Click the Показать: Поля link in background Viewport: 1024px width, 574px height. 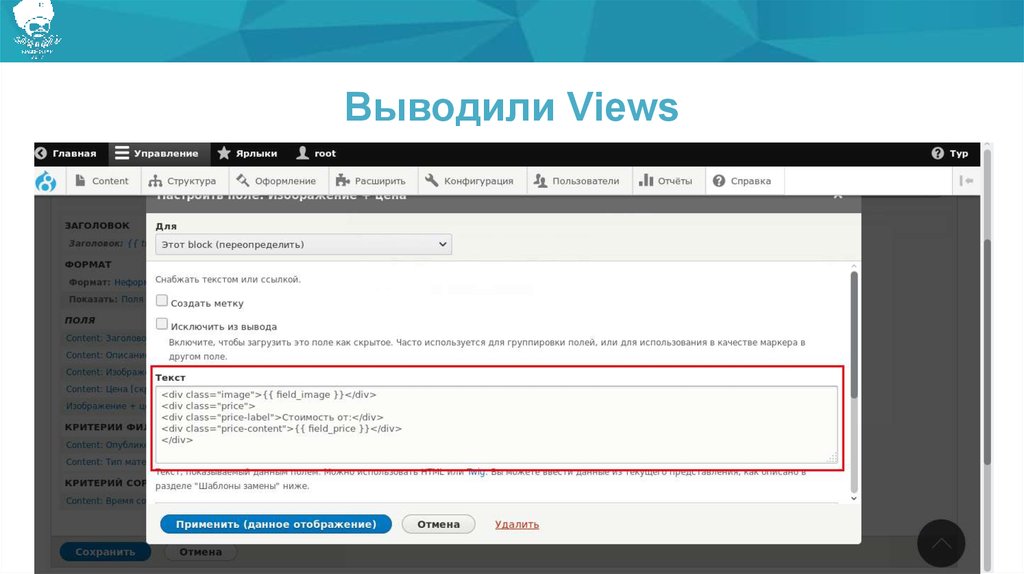[x=132, y=298]
